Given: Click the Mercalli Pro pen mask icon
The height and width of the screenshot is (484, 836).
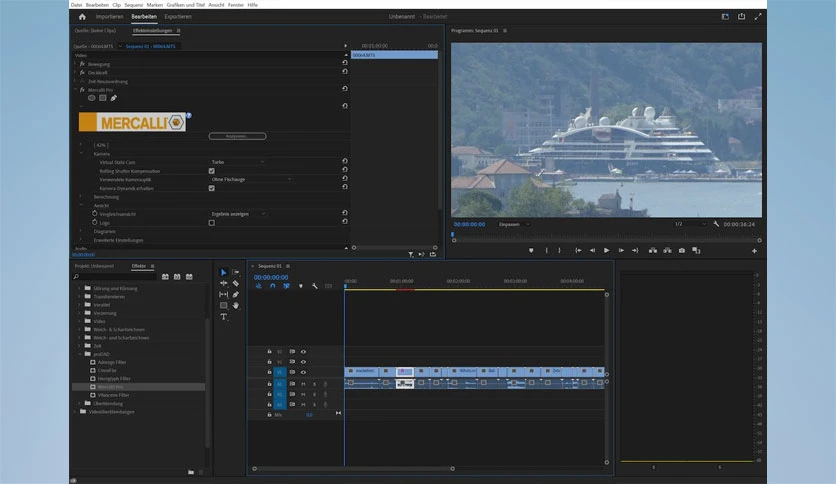Looking at the screenshot, I should [x=114, y=98].
